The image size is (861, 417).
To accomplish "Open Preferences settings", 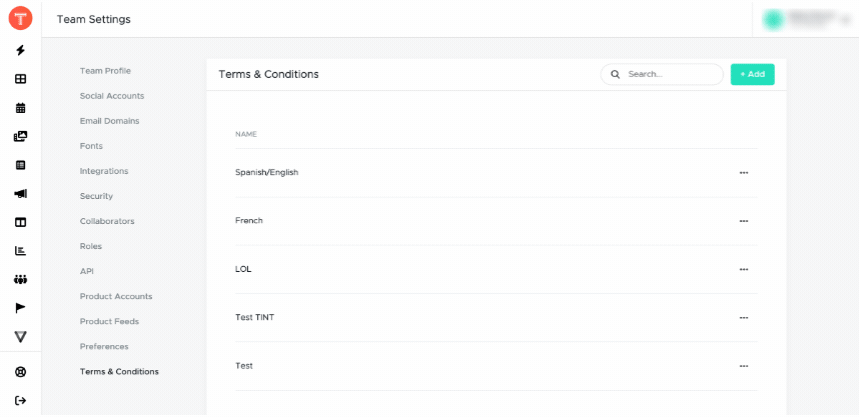I will click(104, 347).
